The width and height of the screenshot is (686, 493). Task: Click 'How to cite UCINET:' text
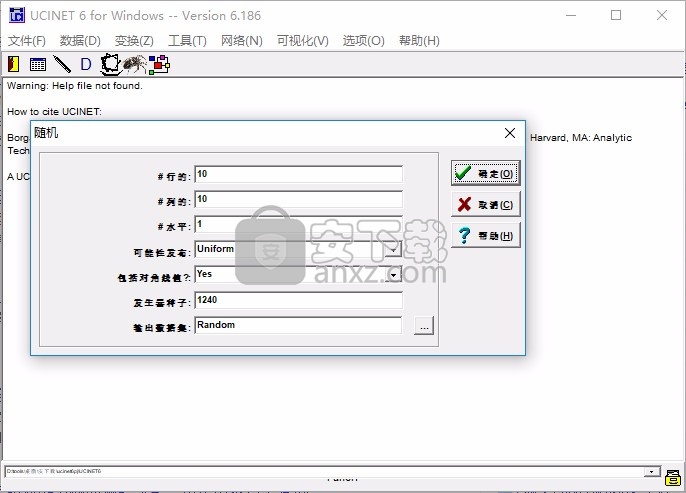click(54, 112)
